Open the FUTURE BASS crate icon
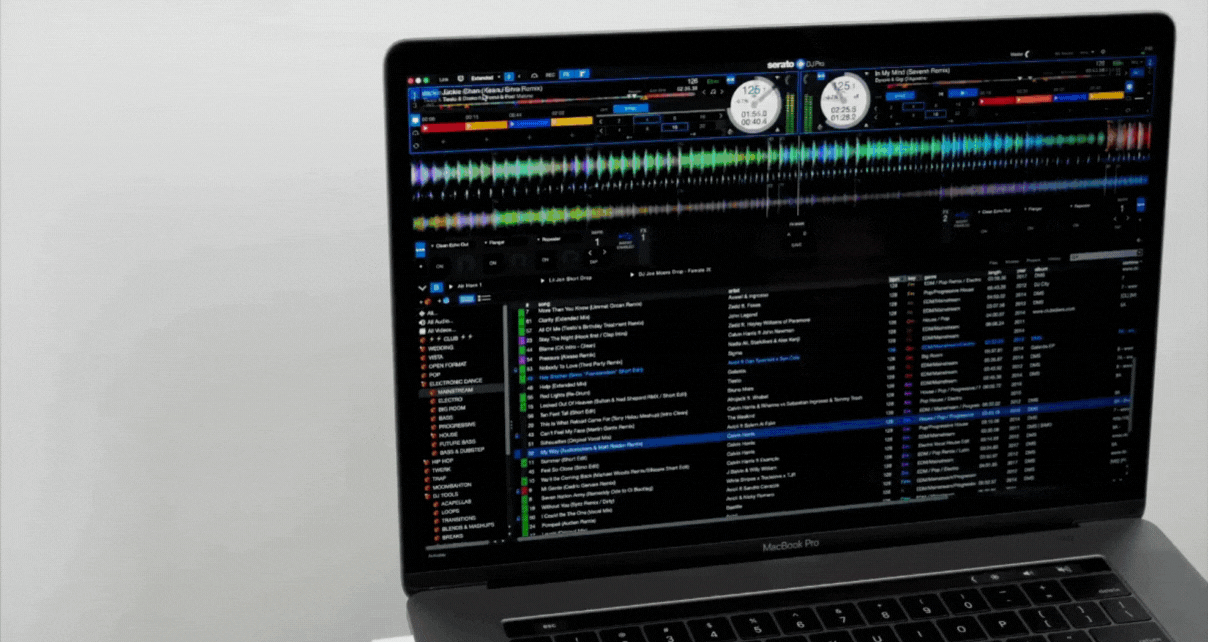 click(434, 443)
